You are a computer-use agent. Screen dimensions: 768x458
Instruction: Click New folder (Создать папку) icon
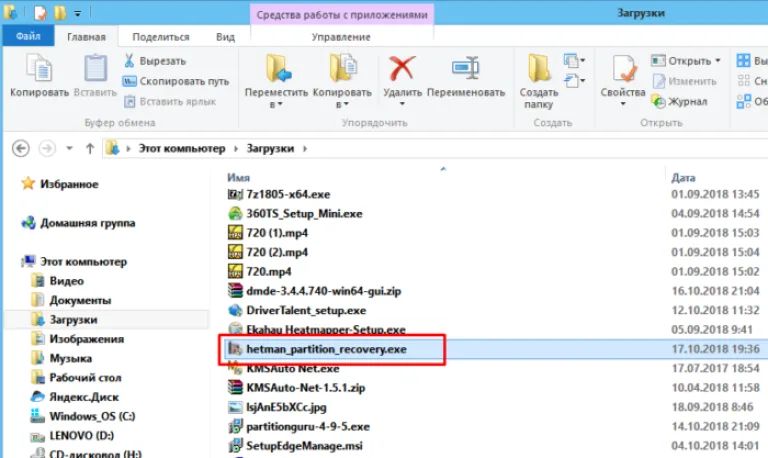click(538, 68)
